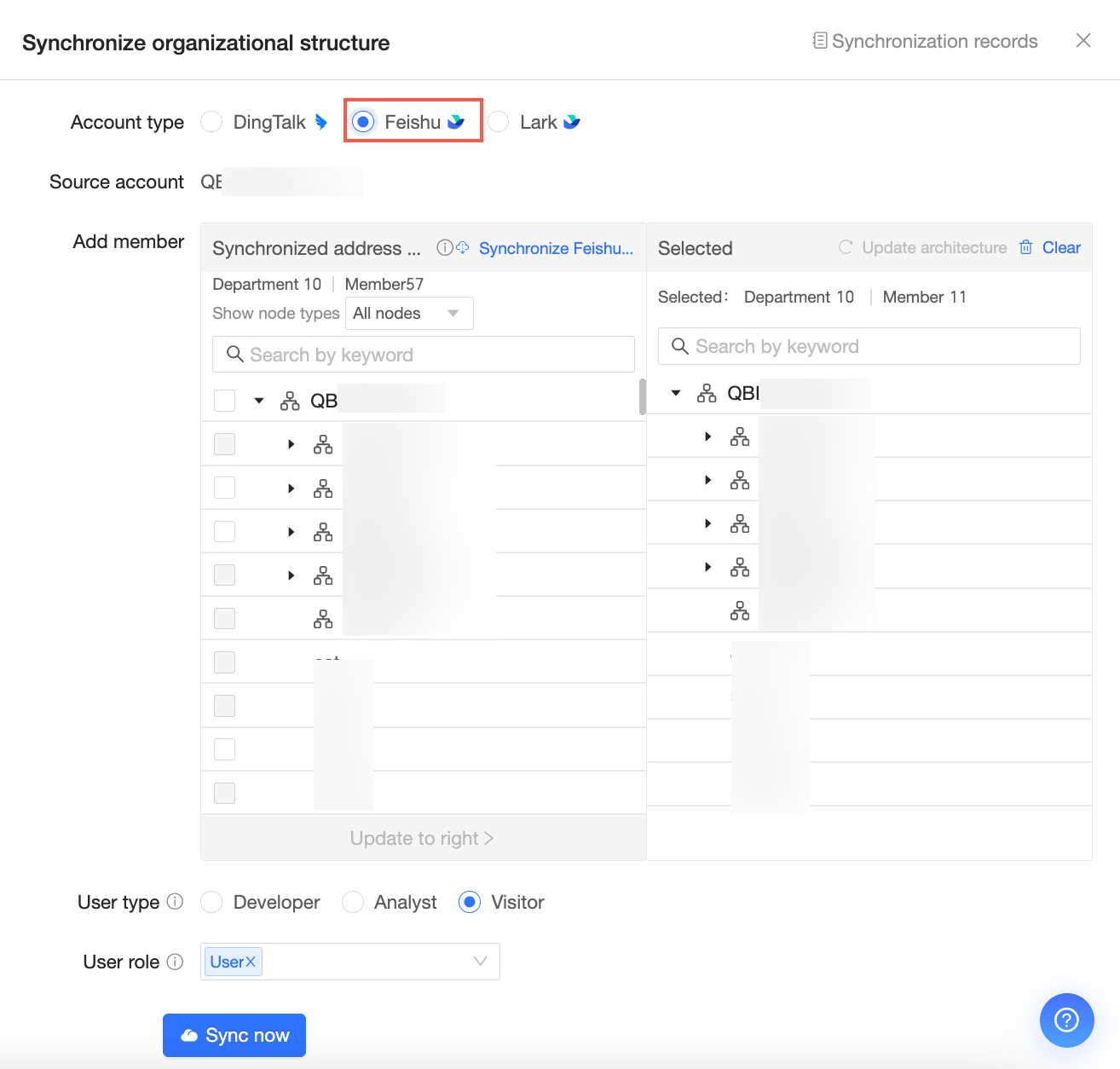This screenshot has height=1069, width=1120.
Task: Open the User role dropdown arrow
Action: [x=480, y=962]
